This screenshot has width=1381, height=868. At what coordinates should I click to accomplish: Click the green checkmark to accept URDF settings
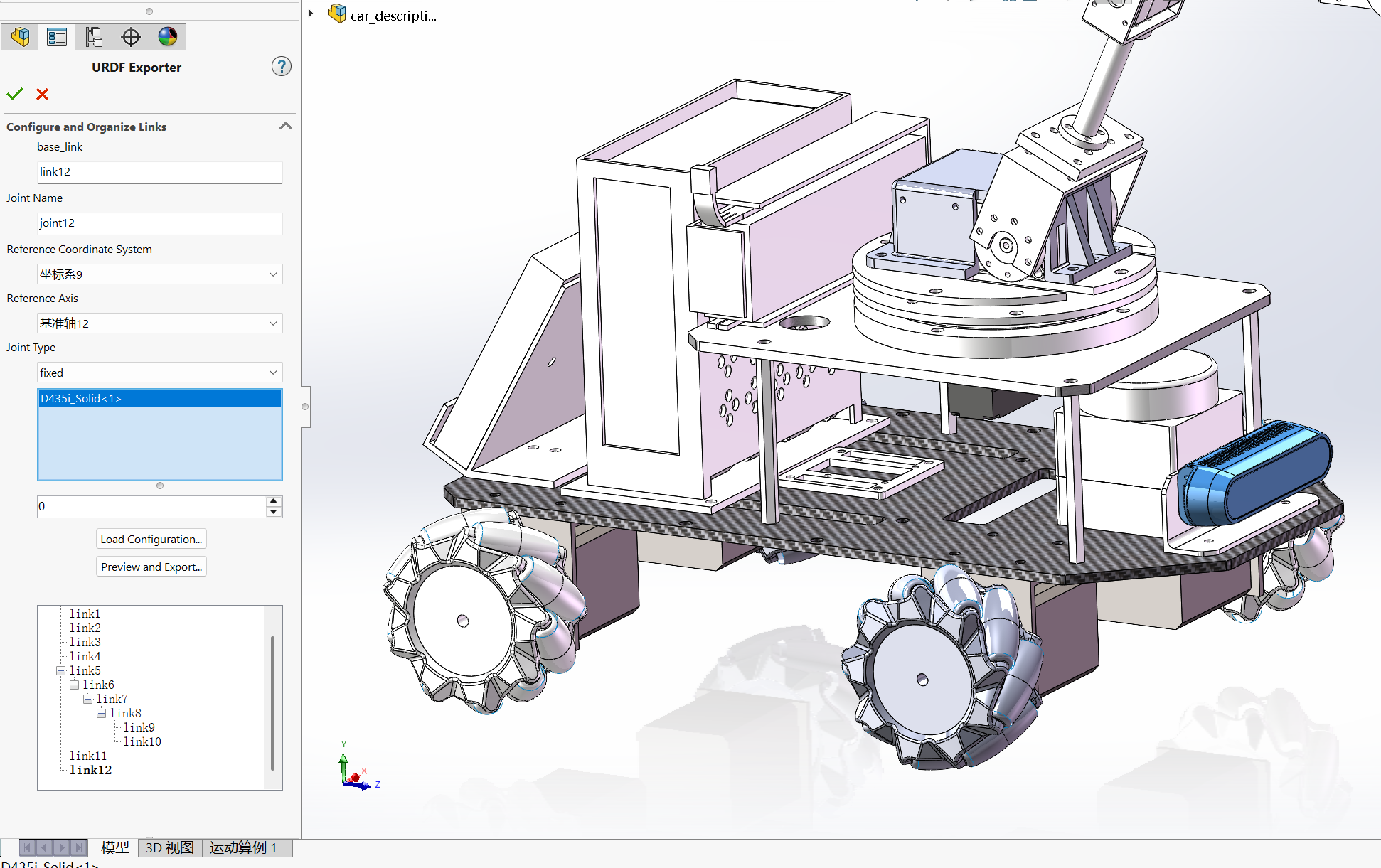click(x=15, y=94)
